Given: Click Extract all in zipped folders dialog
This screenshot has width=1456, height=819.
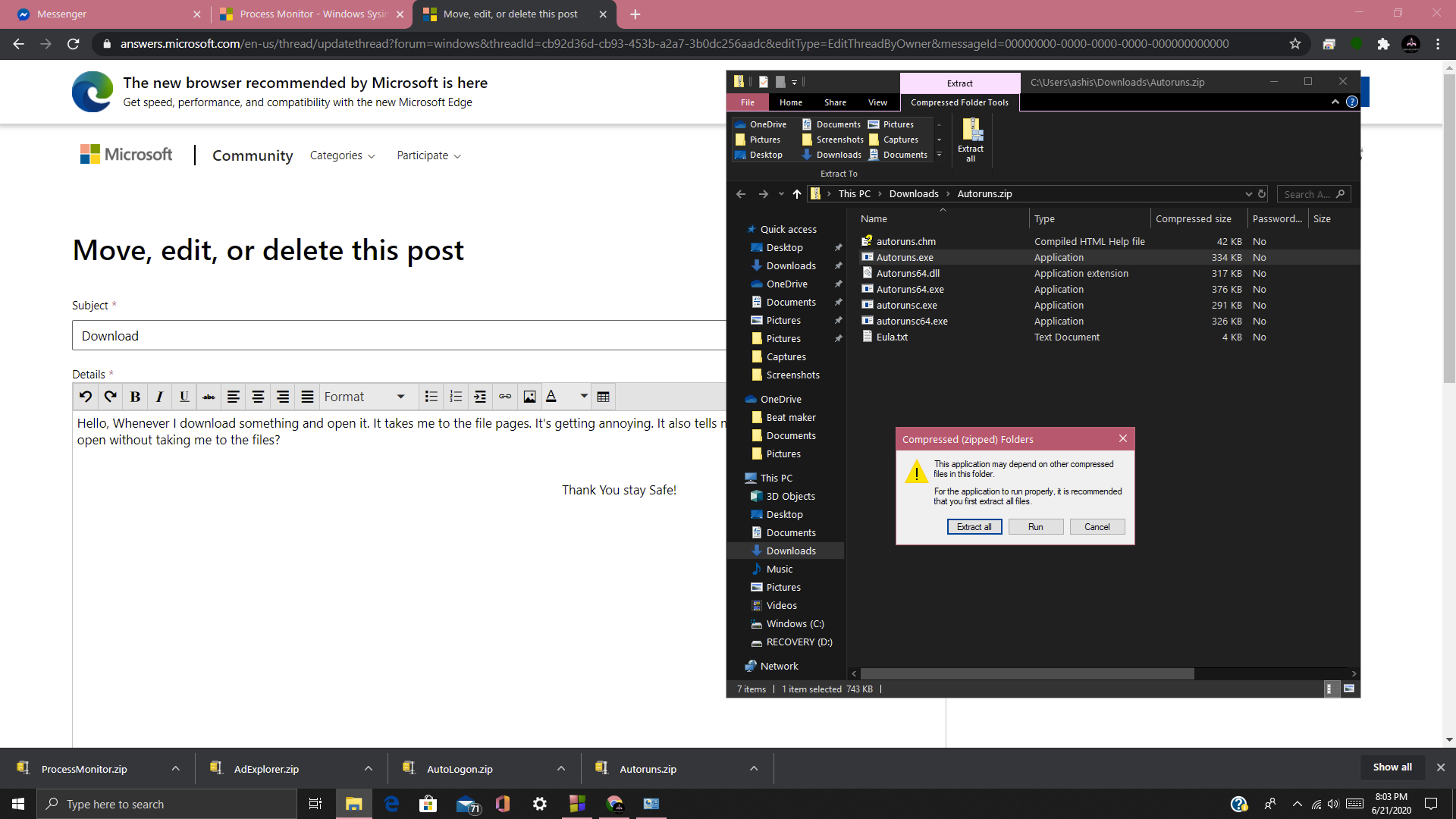Looking at the screenshot, I should (x=974, y=527).
